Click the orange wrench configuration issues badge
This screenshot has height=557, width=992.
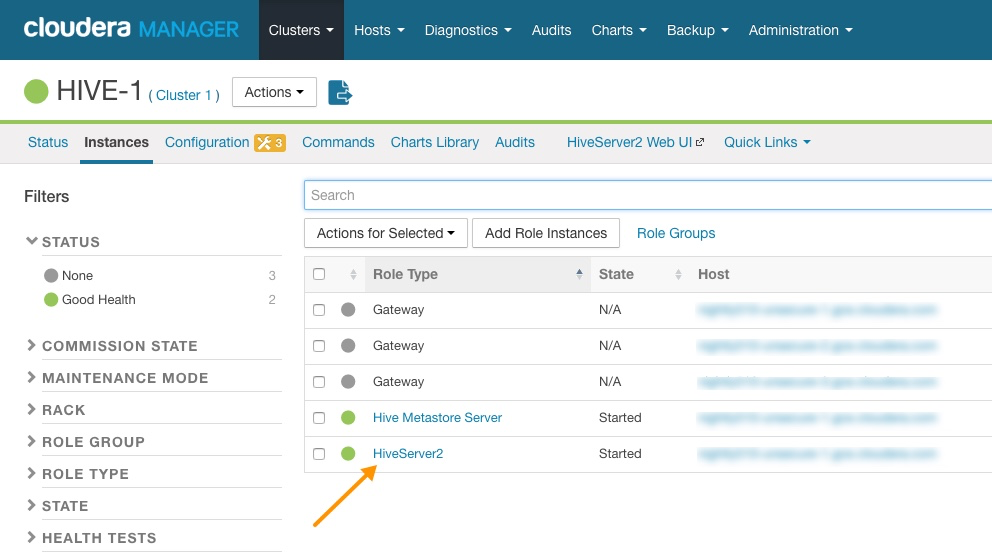[270, 143]
